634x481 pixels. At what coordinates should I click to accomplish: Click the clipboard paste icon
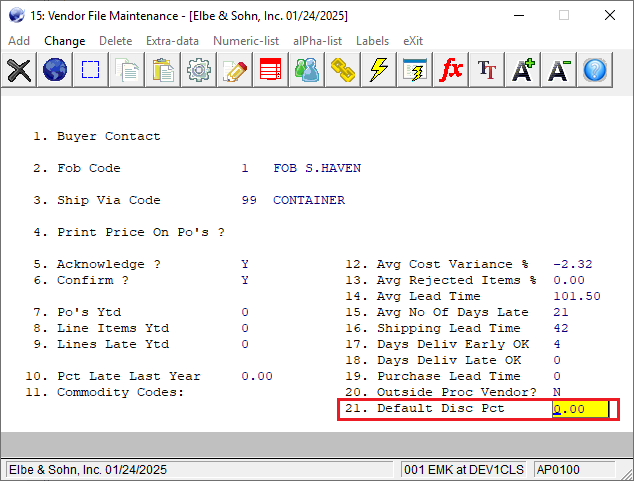click(x=163, y=70)
